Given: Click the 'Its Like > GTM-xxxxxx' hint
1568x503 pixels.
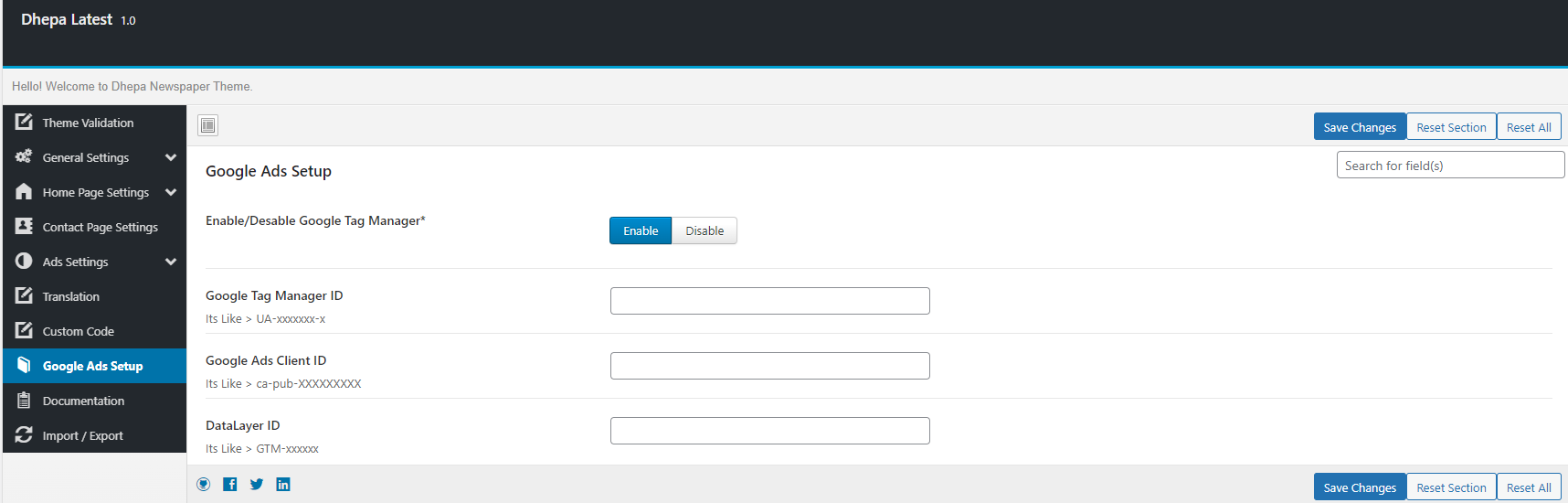Looking at the screenshot, I should 262,449.
